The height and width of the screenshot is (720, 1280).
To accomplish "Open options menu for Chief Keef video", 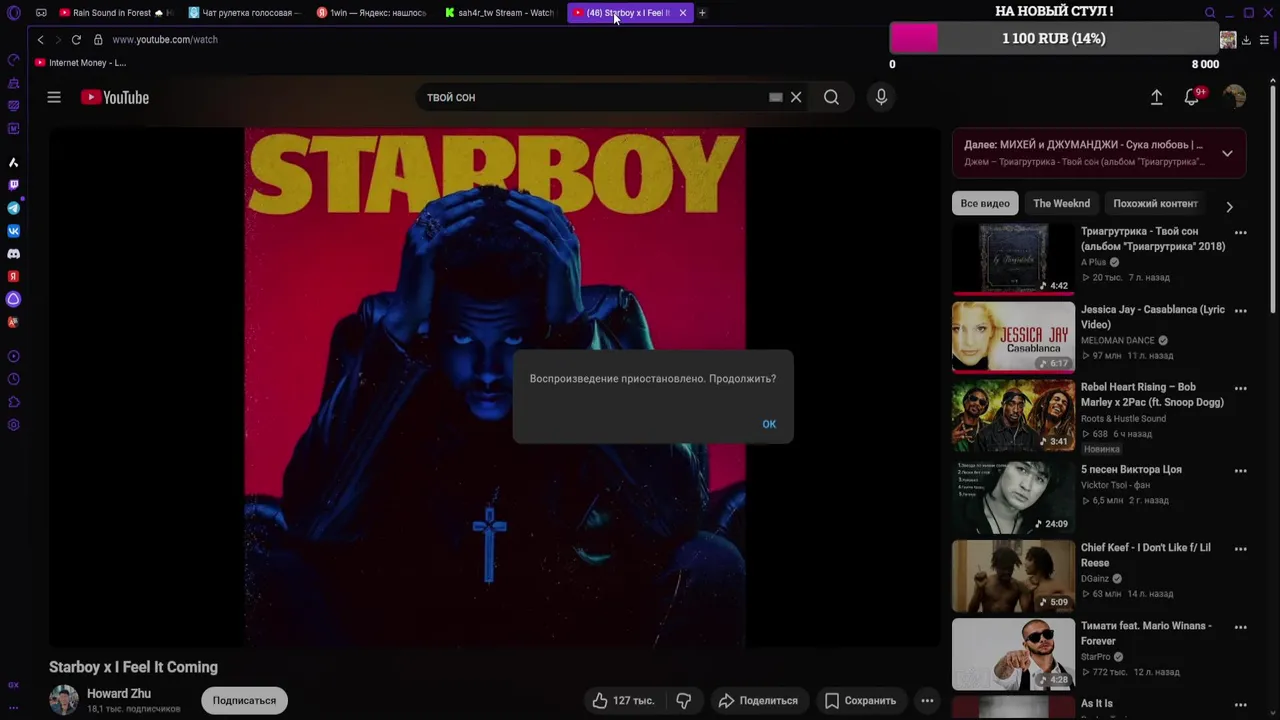I will pos(1240,549).
